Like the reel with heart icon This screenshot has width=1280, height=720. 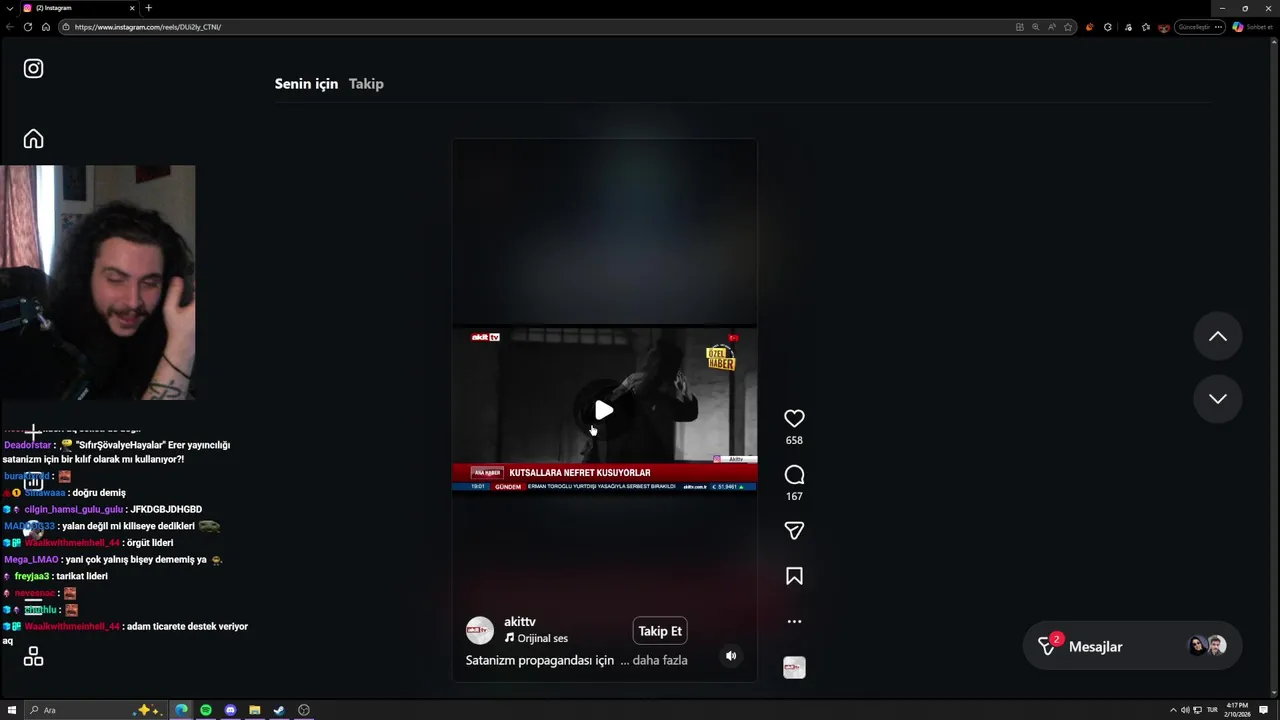(x=794, y=419)
